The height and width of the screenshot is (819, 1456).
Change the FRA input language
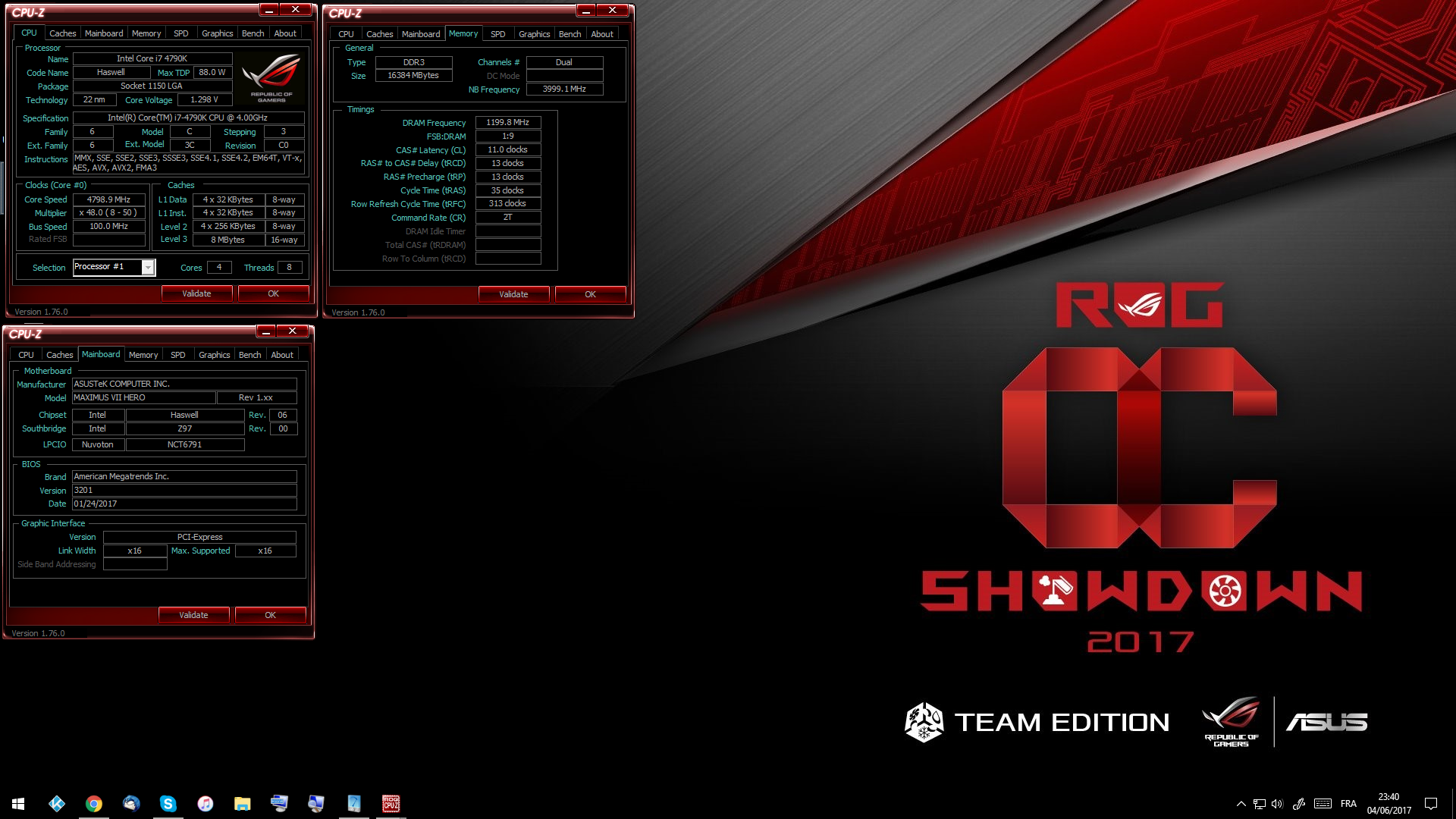pos(1348,804)
